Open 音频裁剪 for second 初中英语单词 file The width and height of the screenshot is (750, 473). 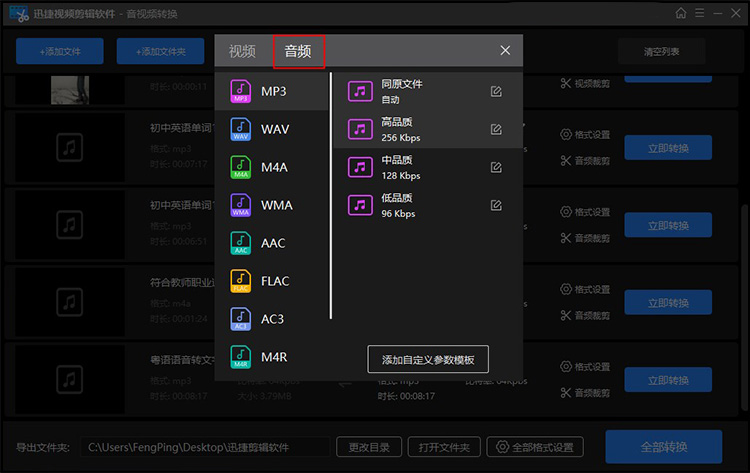click(585, 238)
